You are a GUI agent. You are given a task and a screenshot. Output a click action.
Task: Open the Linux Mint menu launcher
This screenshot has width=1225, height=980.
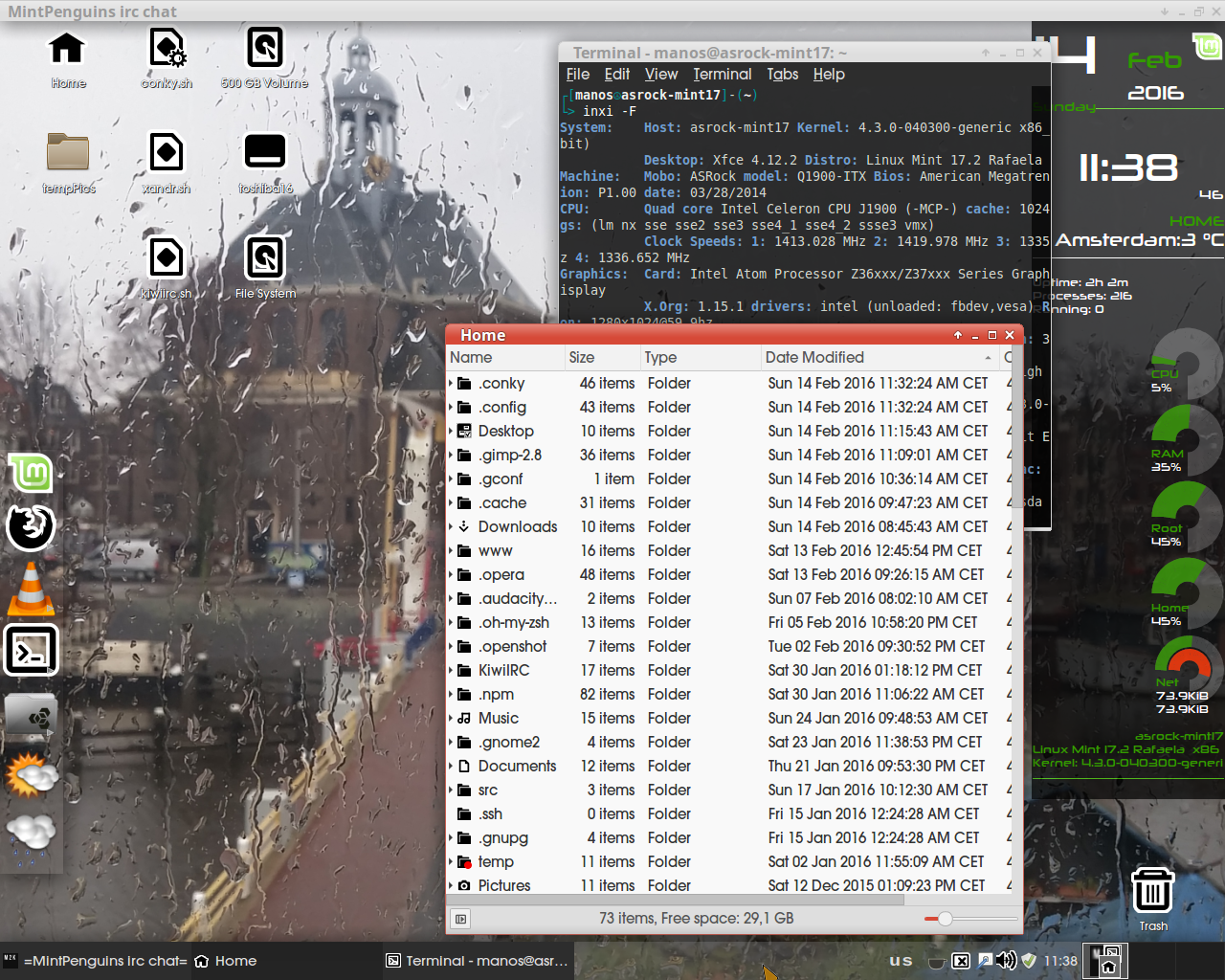[31, 473]
